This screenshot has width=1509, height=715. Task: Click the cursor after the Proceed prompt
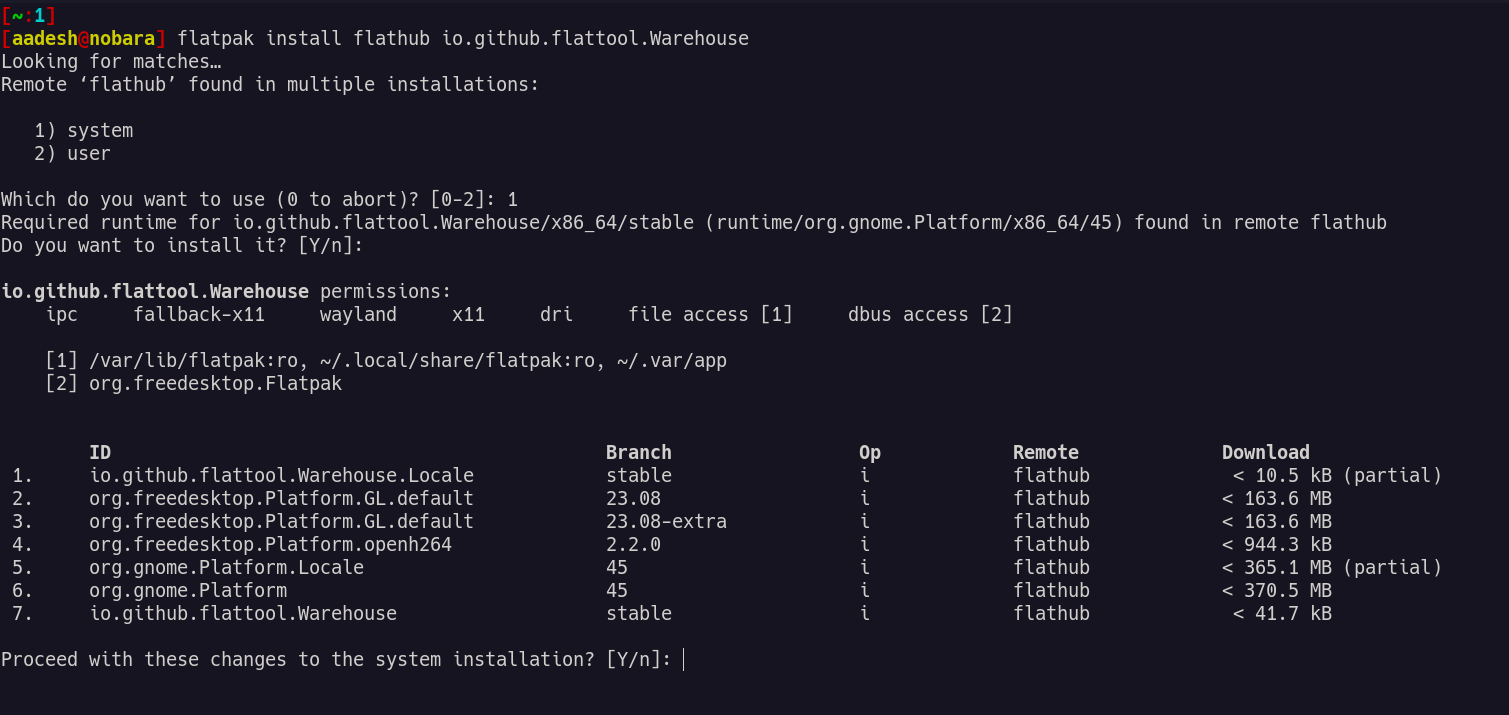tap(684, 659)
